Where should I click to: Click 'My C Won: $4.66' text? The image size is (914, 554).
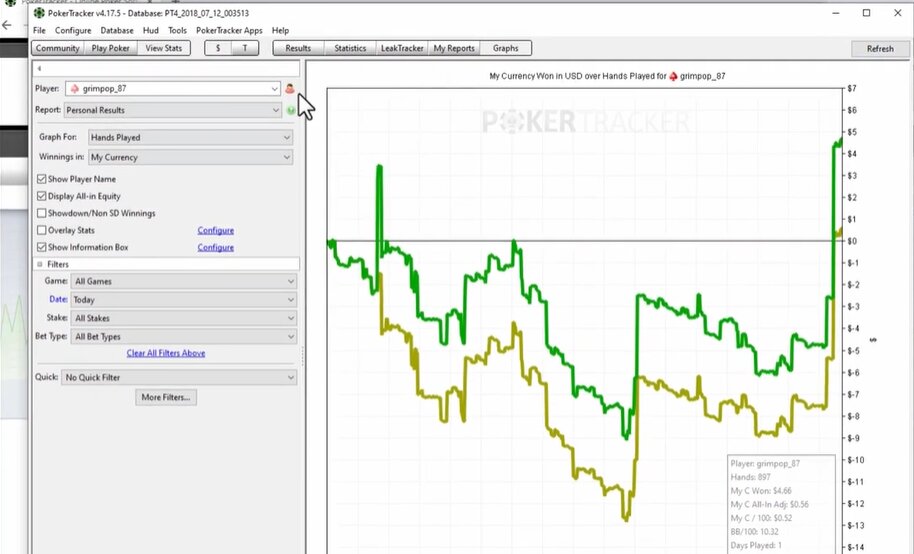tap(761, 490)
